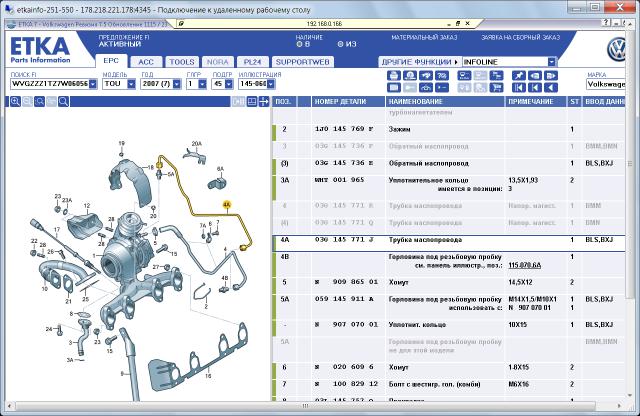Click the question-marks icon beside the printer row
The height and width of the screenshot is (416, 640).
pyautogui.click(x=442, y=76)
